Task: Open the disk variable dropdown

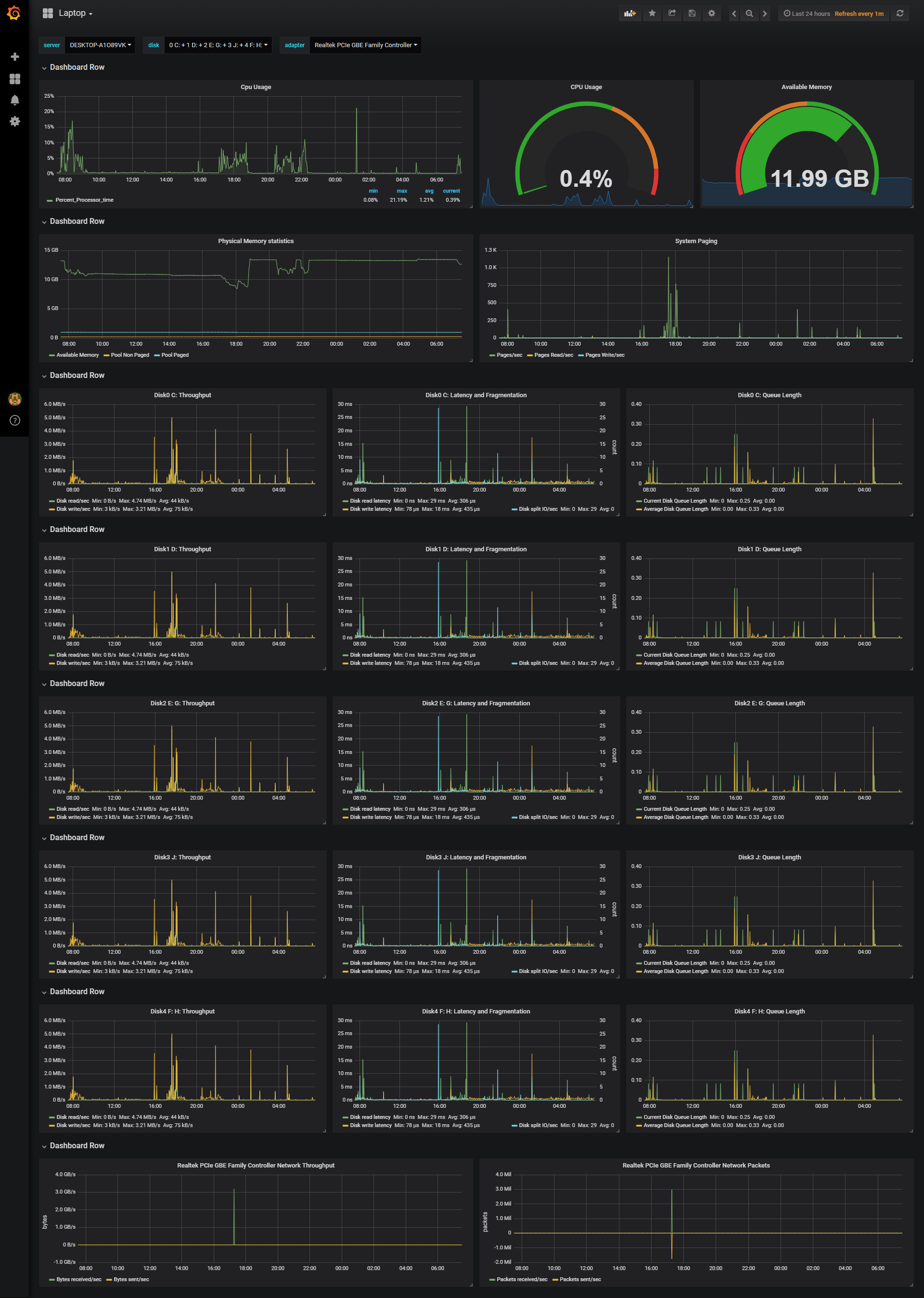Action: [x=218, y=45]
